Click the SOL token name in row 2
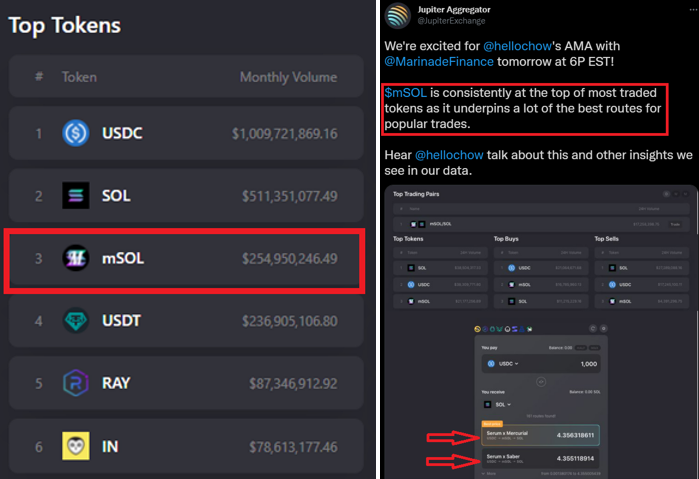The image size is (699, 479). 116,195
